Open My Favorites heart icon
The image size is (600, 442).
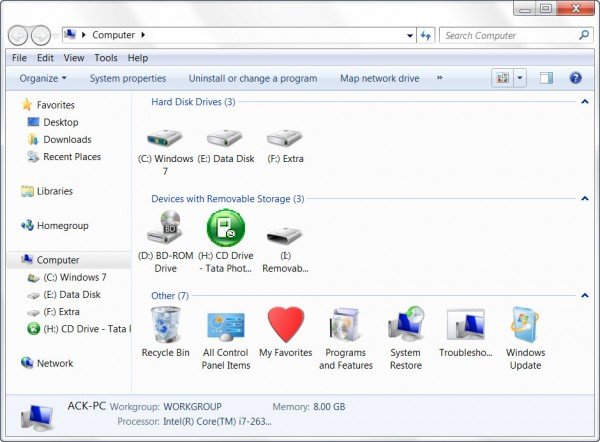286,324
